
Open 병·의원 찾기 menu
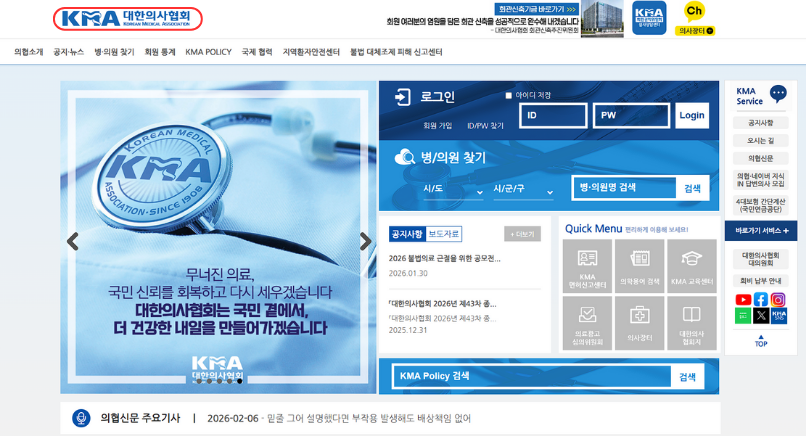[x=114, y=52]
